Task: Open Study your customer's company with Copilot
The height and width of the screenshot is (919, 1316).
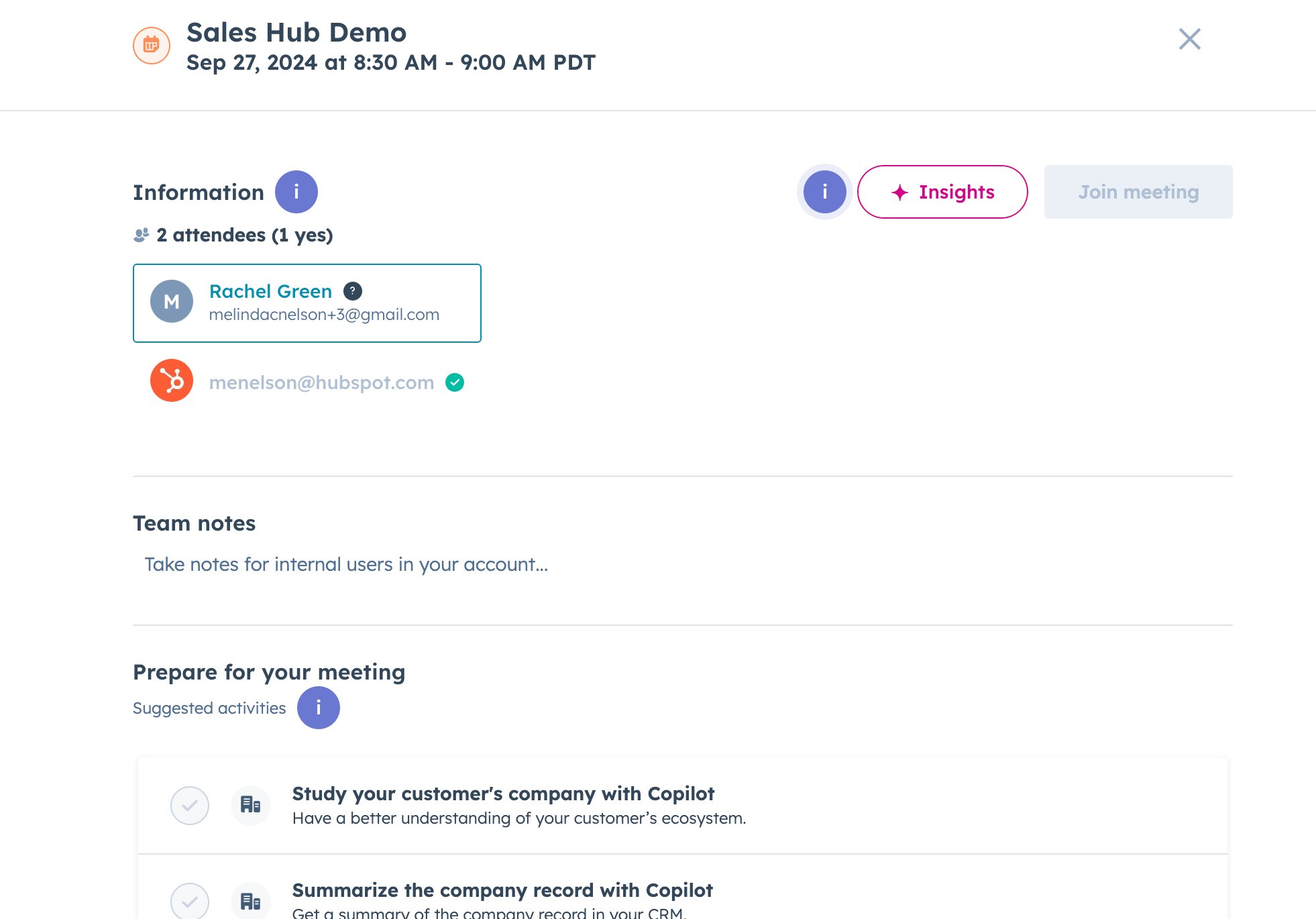Action: pos(503,794)
